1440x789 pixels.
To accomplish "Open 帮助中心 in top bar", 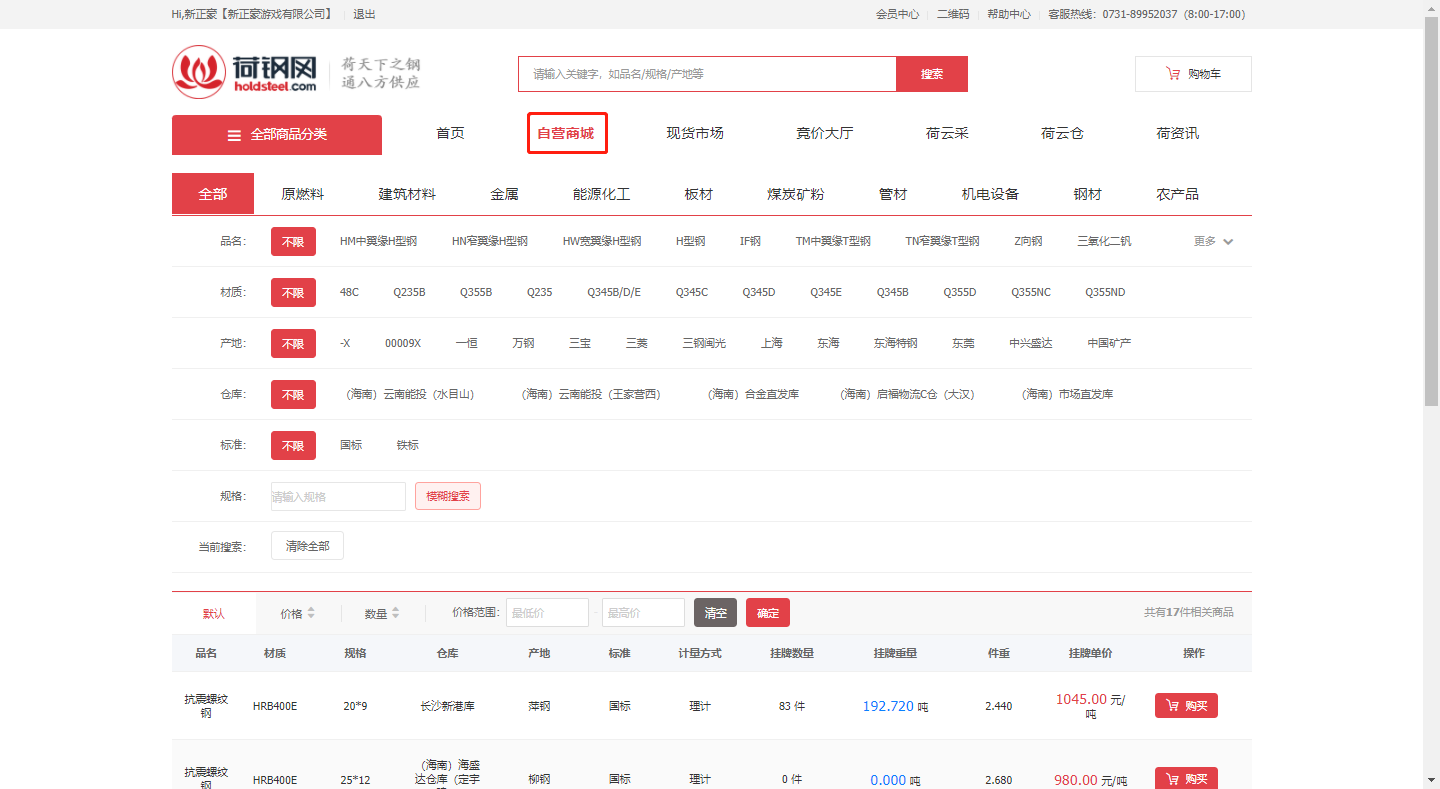I will click(1009, 14).
